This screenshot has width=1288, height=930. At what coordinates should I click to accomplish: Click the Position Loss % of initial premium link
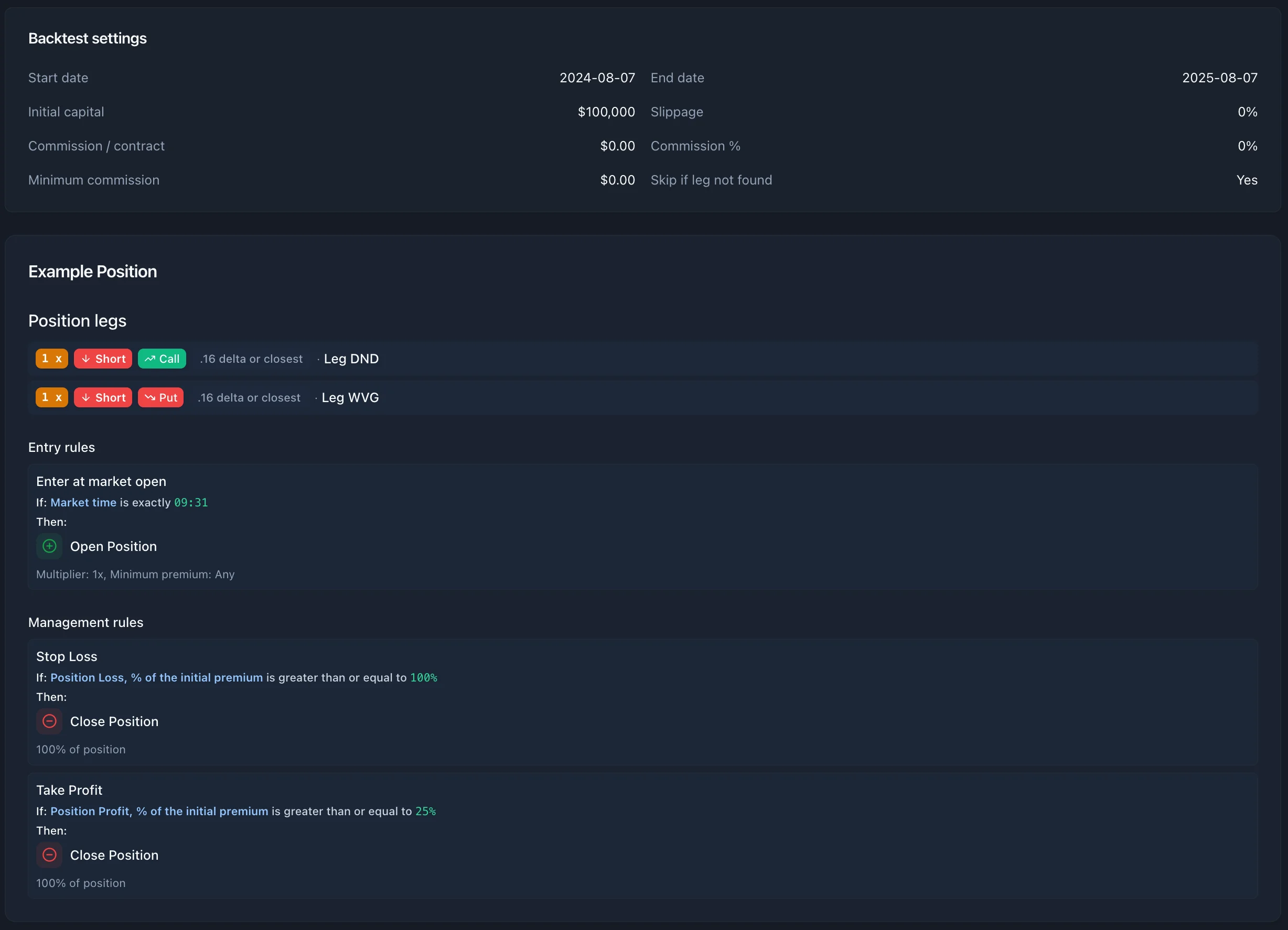coord(156,677)
